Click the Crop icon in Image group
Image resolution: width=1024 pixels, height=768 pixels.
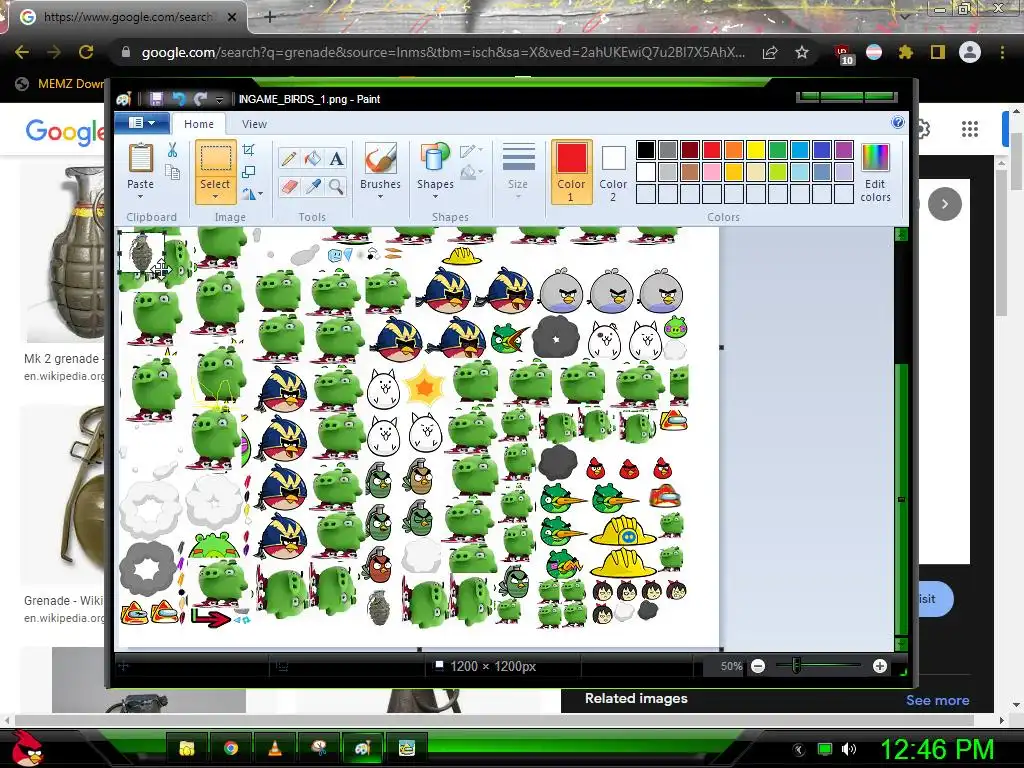pos(249,150)
